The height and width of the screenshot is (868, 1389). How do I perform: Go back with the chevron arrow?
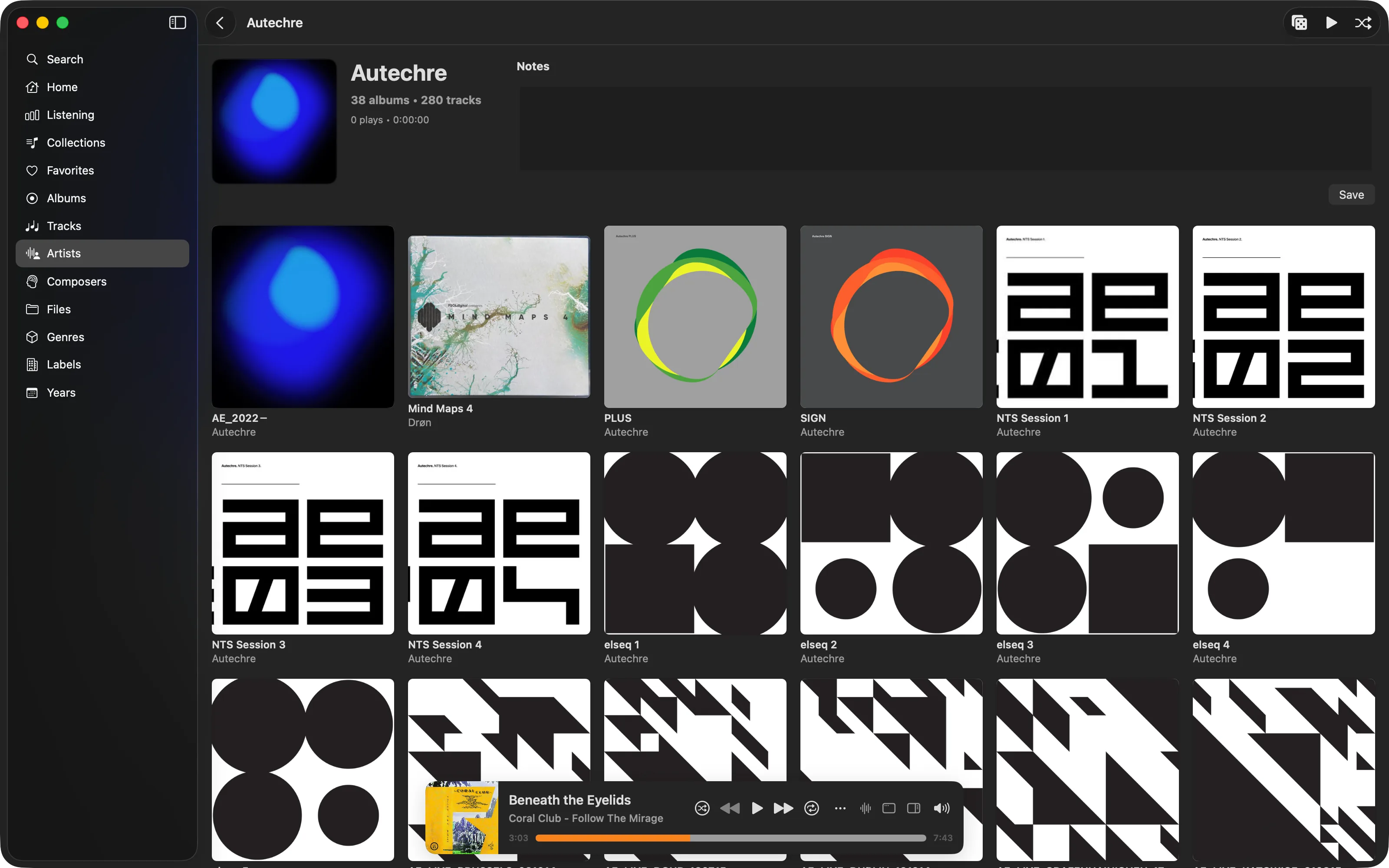(x=220, y=23)
